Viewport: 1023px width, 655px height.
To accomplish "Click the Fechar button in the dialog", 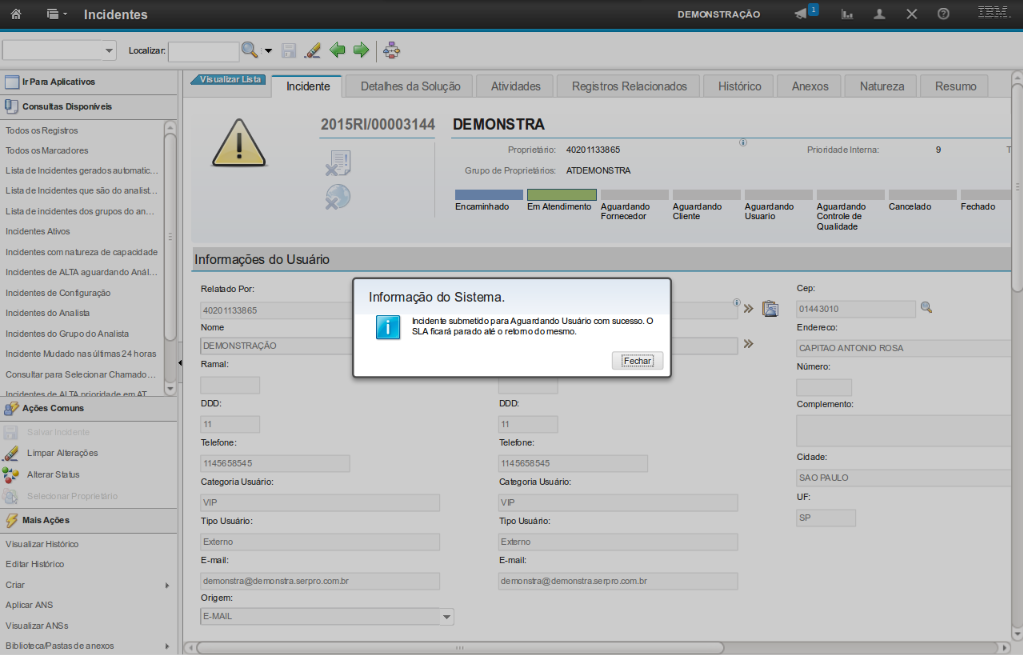I will click(637, 361).
